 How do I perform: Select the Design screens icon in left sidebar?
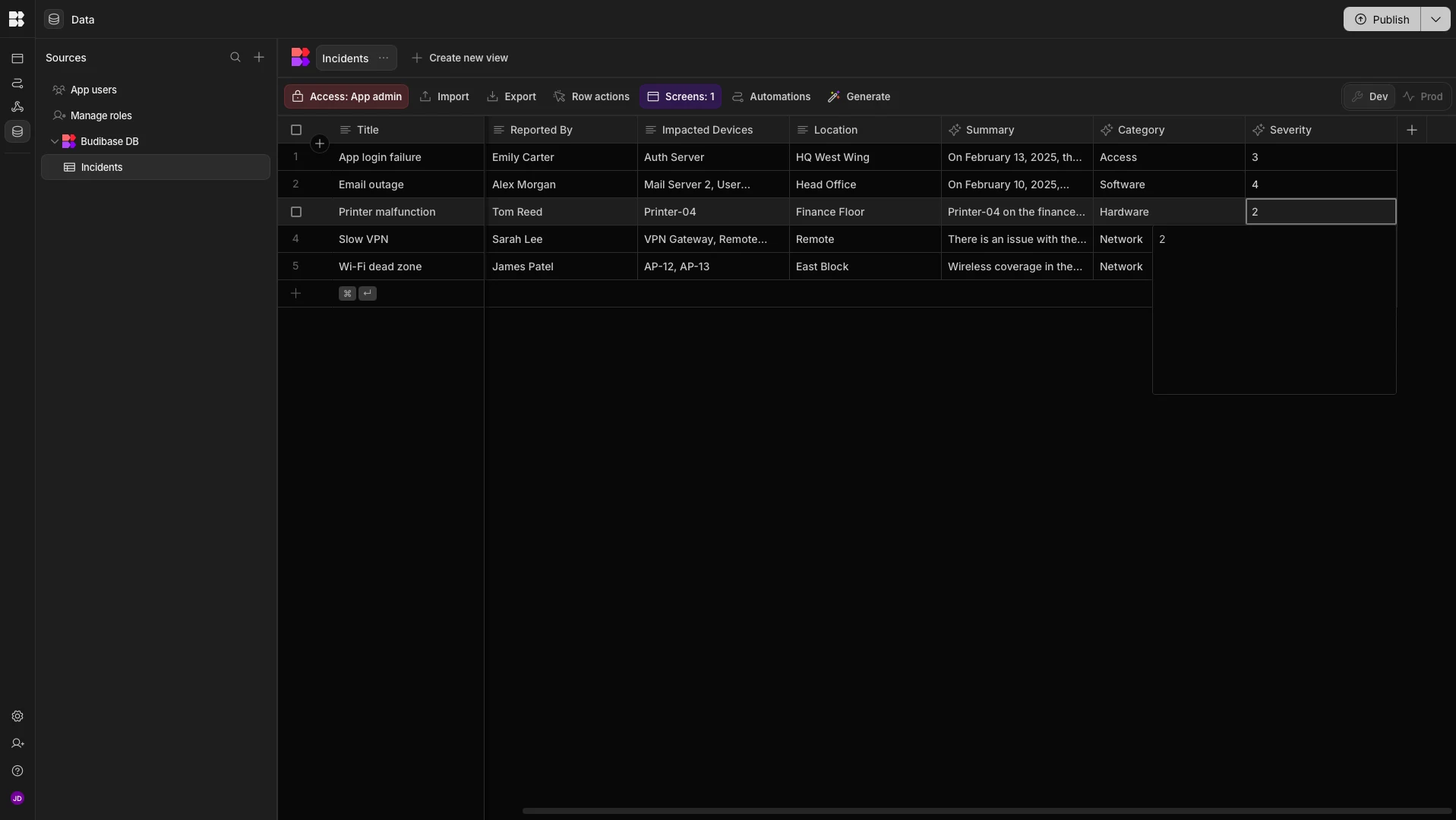pyautogui.click(x=17, y=58)
